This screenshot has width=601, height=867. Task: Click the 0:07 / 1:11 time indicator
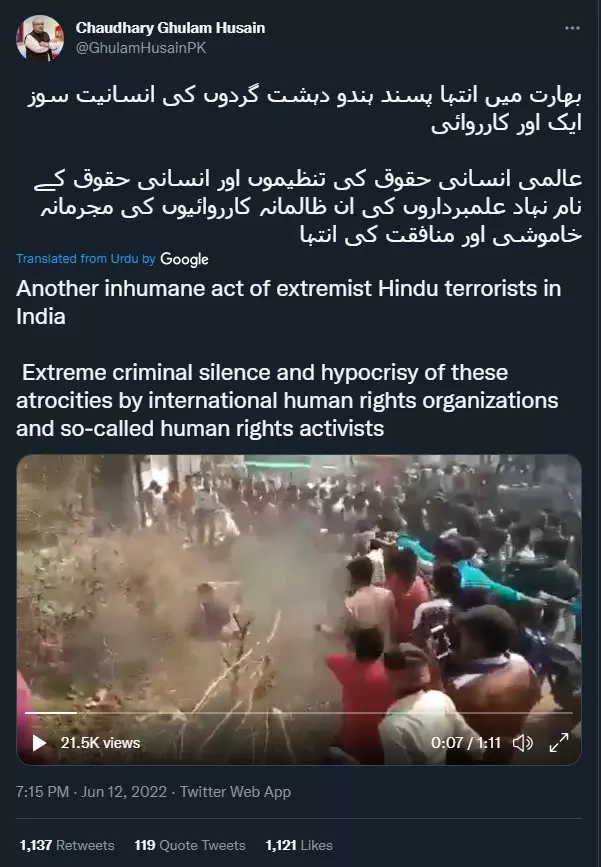click(466, 743)
